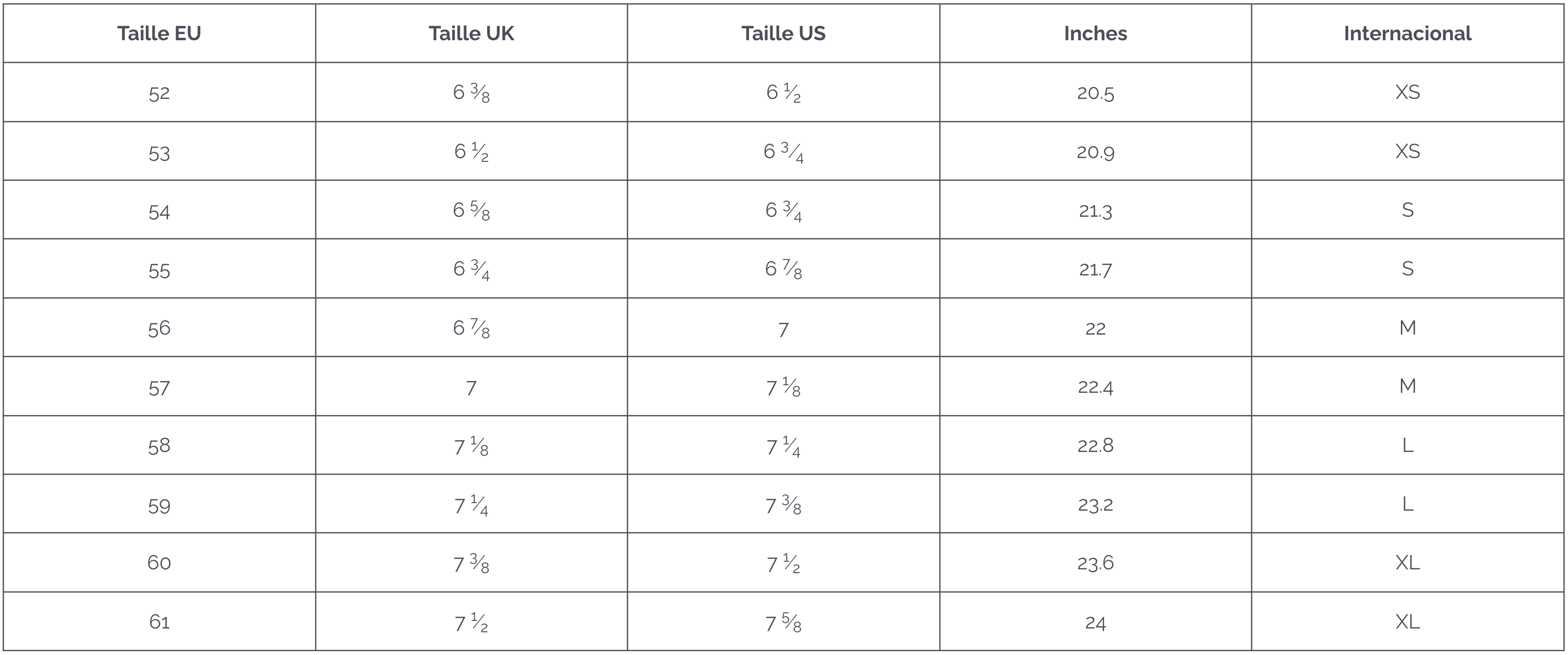Click US size 7 in row 56
1568x655 pixels.
(784, 329)
